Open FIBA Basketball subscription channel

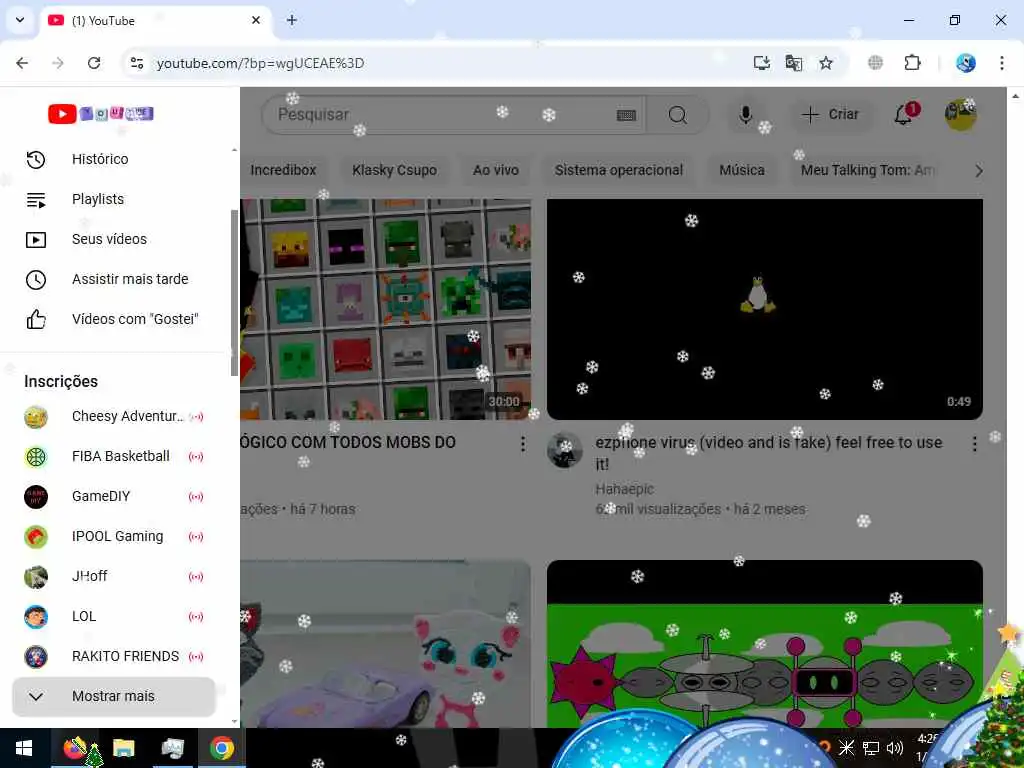pyautogui.click(x=114, y=456)
